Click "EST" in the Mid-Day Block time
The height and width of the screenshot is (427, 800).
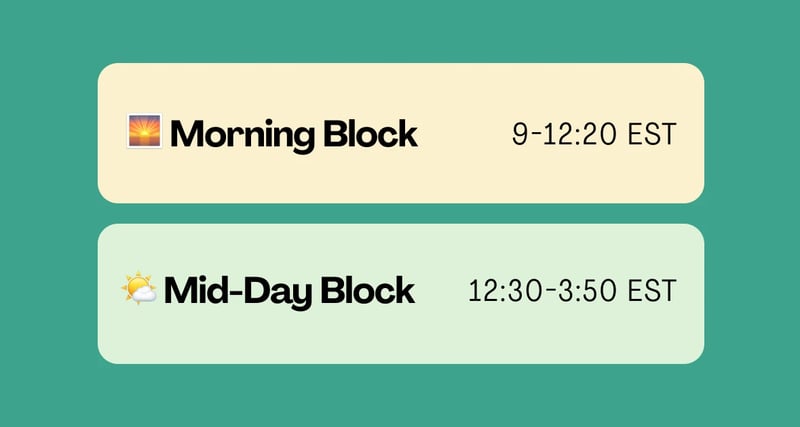point(653,292)
